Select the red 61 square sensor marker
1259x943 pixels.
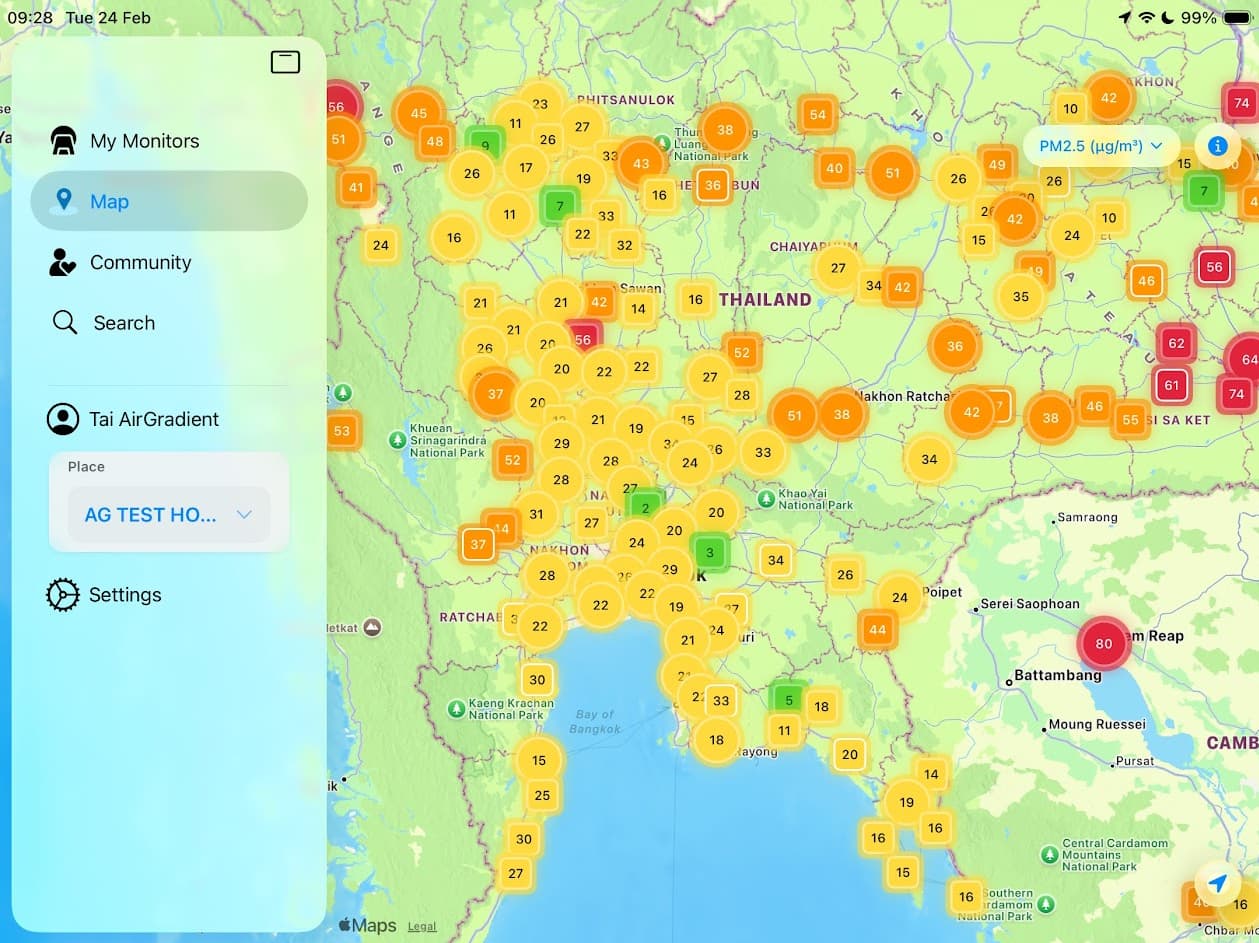point(1171,385)
